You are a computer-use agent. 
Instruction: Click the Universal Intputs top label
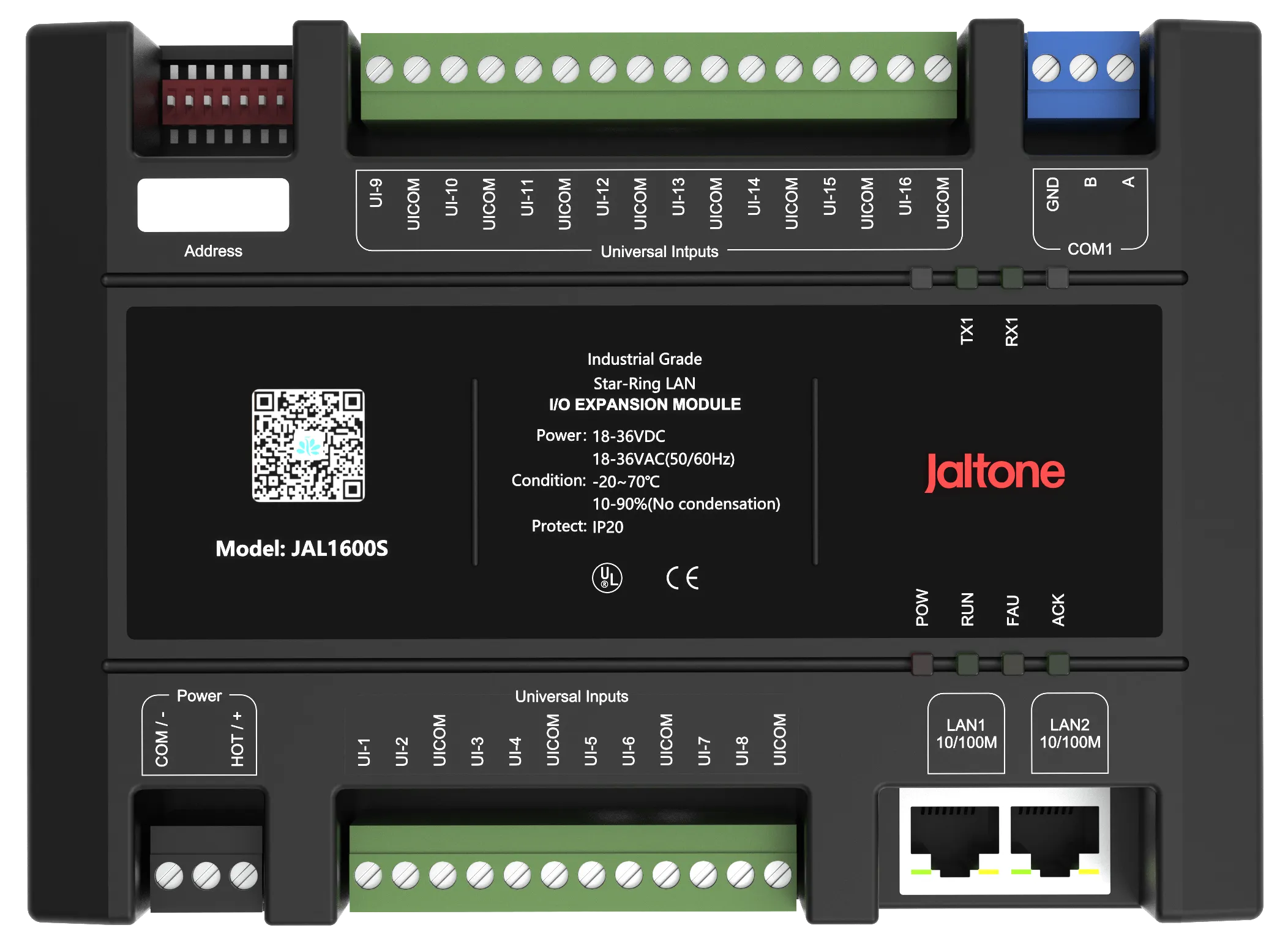coord(659,252)
